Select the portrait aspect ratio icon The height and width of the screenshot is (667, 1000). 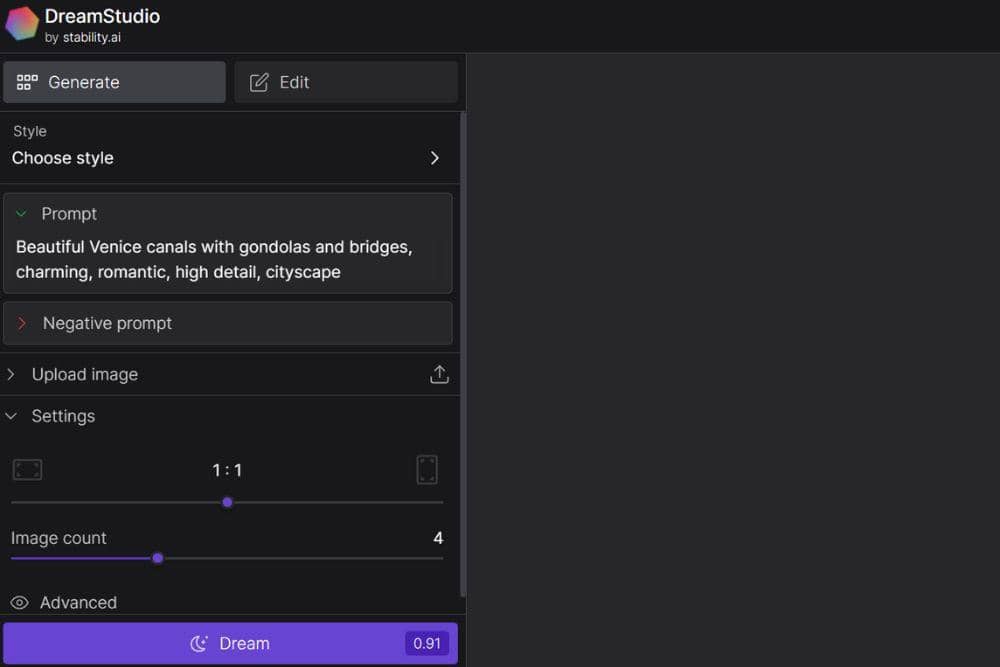tap(427, 469)
